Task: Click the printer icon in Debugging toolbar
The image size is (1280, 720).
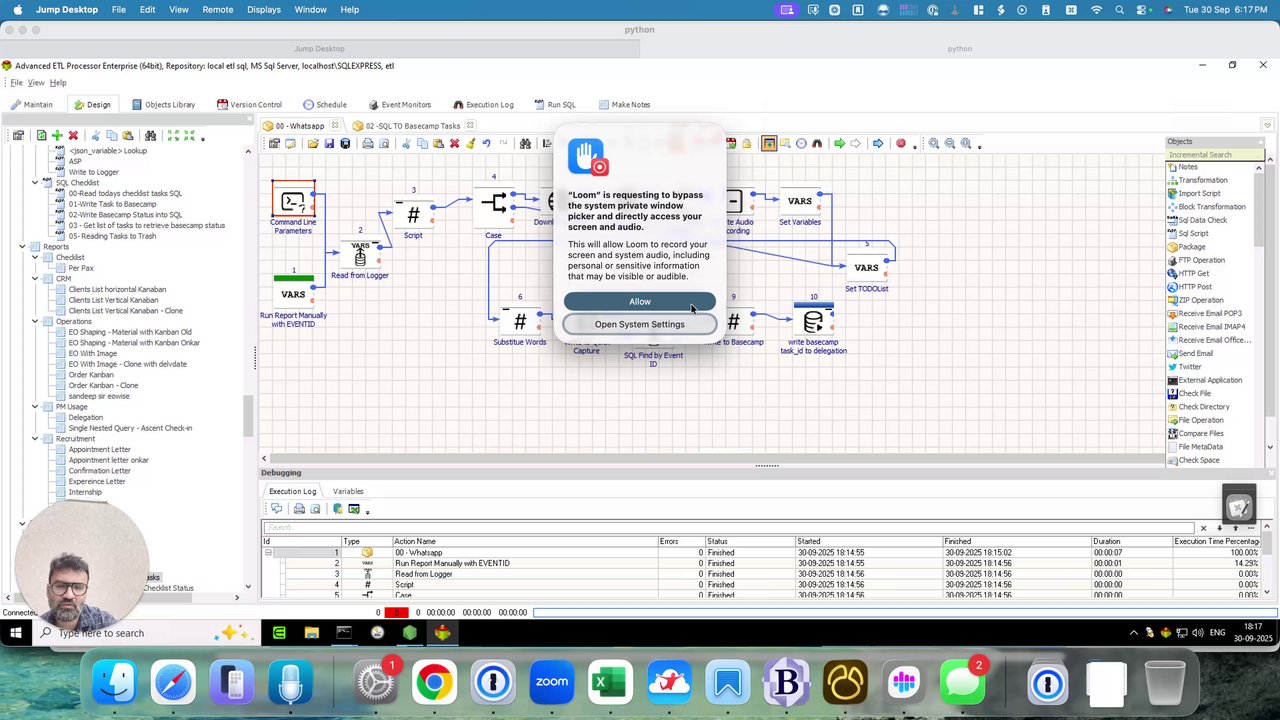Action: click(299, 509)
